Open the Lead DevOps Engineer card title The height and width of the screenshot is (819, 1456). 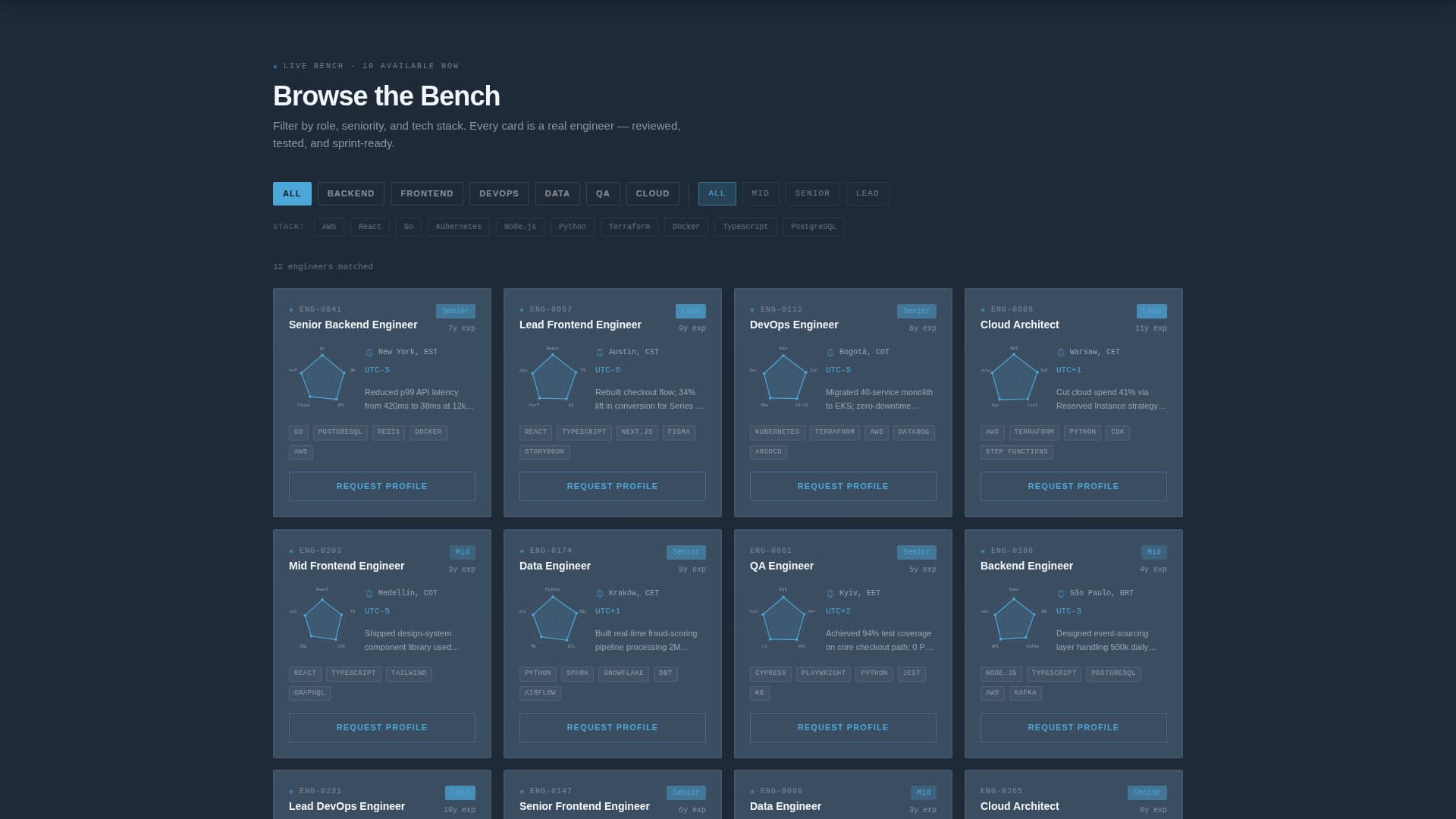(x=347, y=806)
